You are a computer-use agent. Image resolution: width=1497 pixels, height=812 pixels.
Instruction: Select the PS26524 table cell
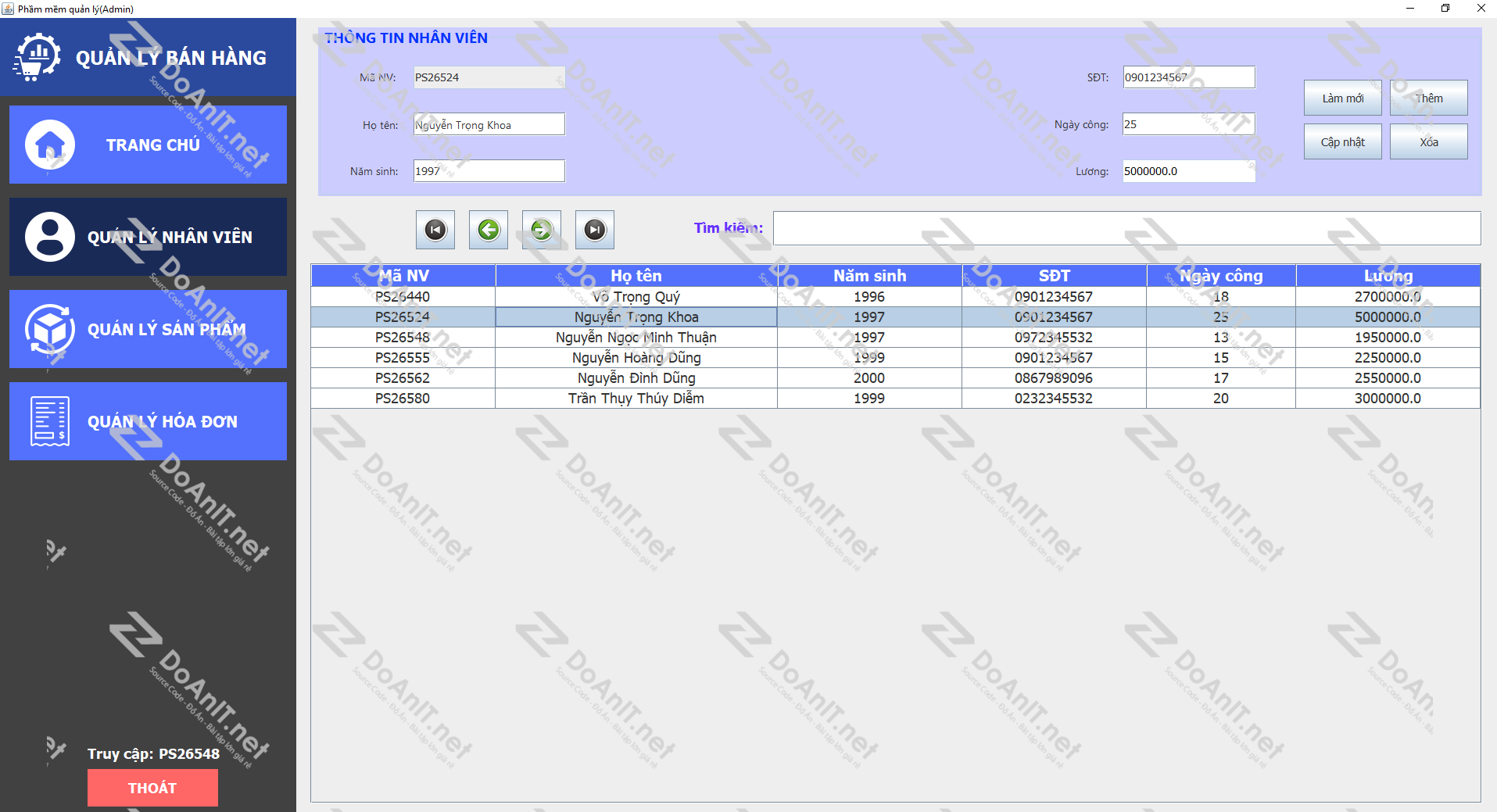403,317
